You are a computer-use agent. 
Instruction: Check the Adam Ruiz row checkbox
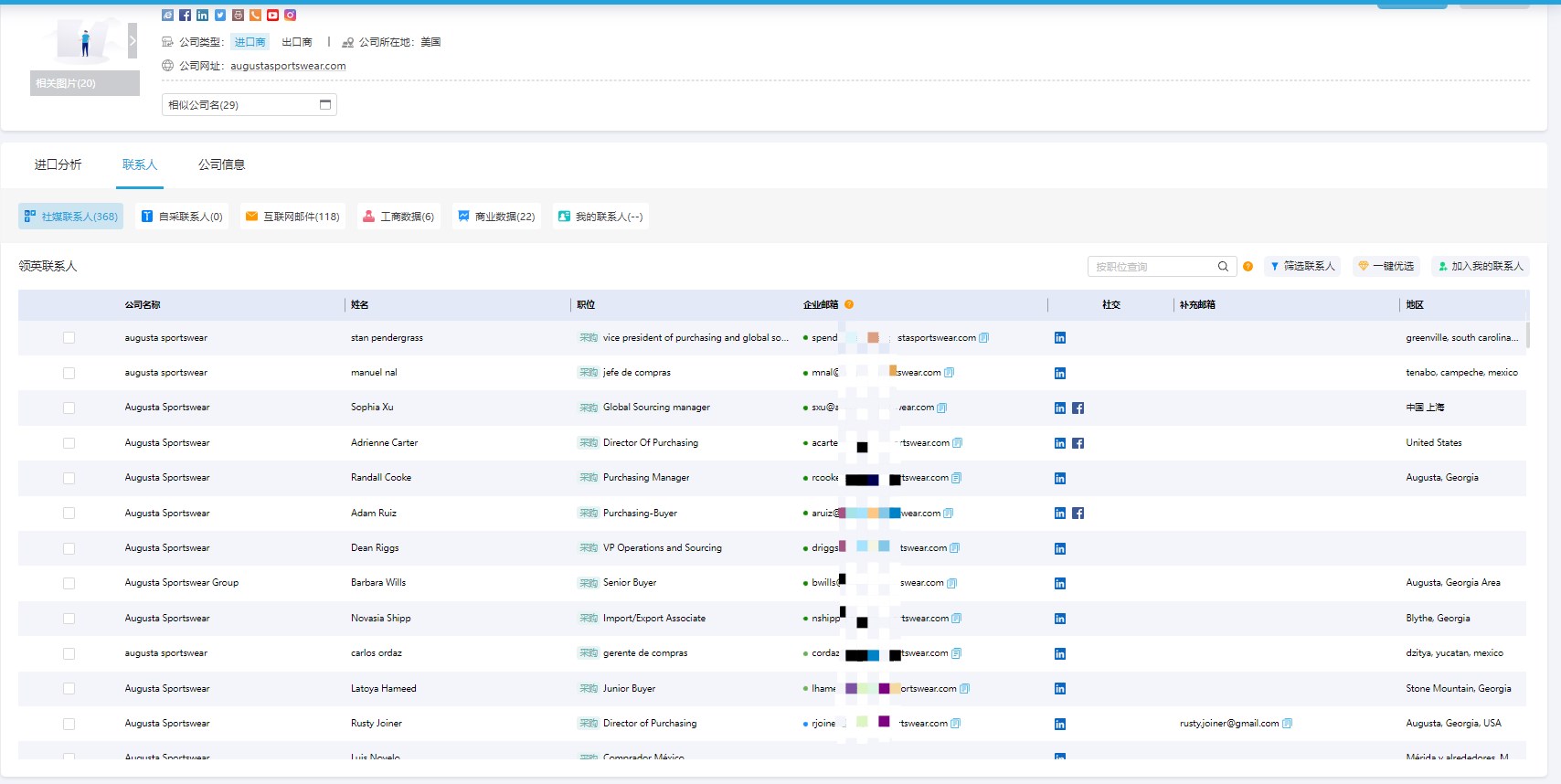point(69,514)
